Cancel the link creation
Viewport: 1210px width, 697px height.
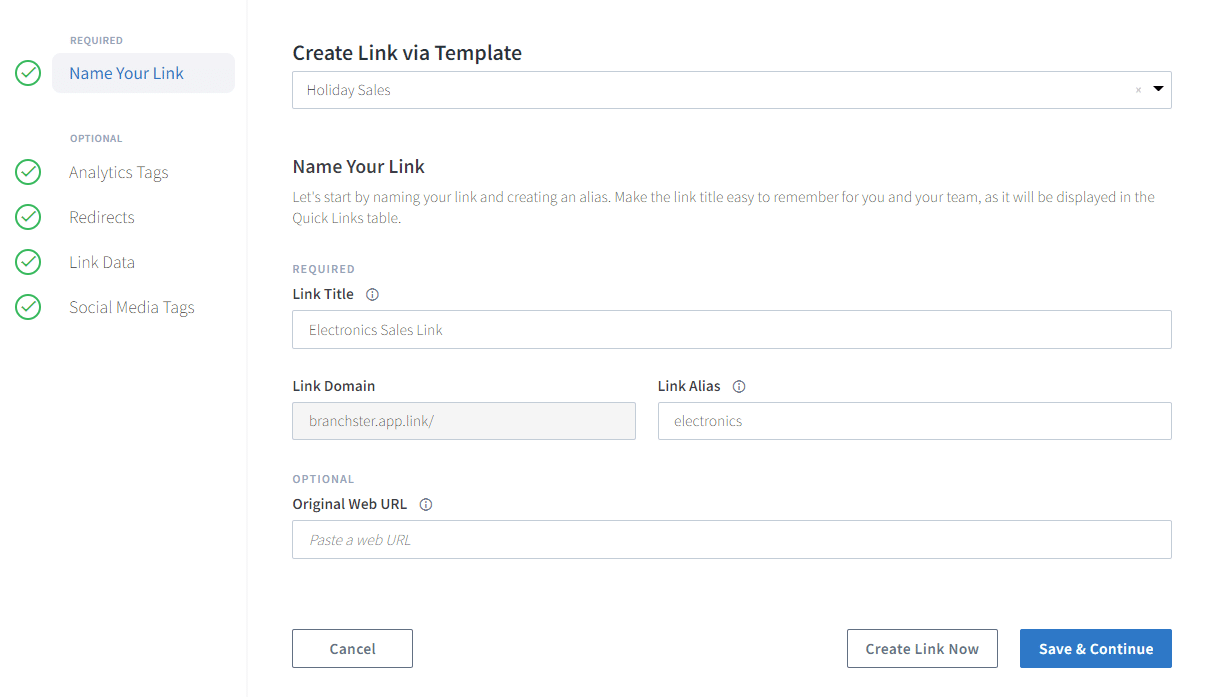pyautogui.click(x=352, y=649)
